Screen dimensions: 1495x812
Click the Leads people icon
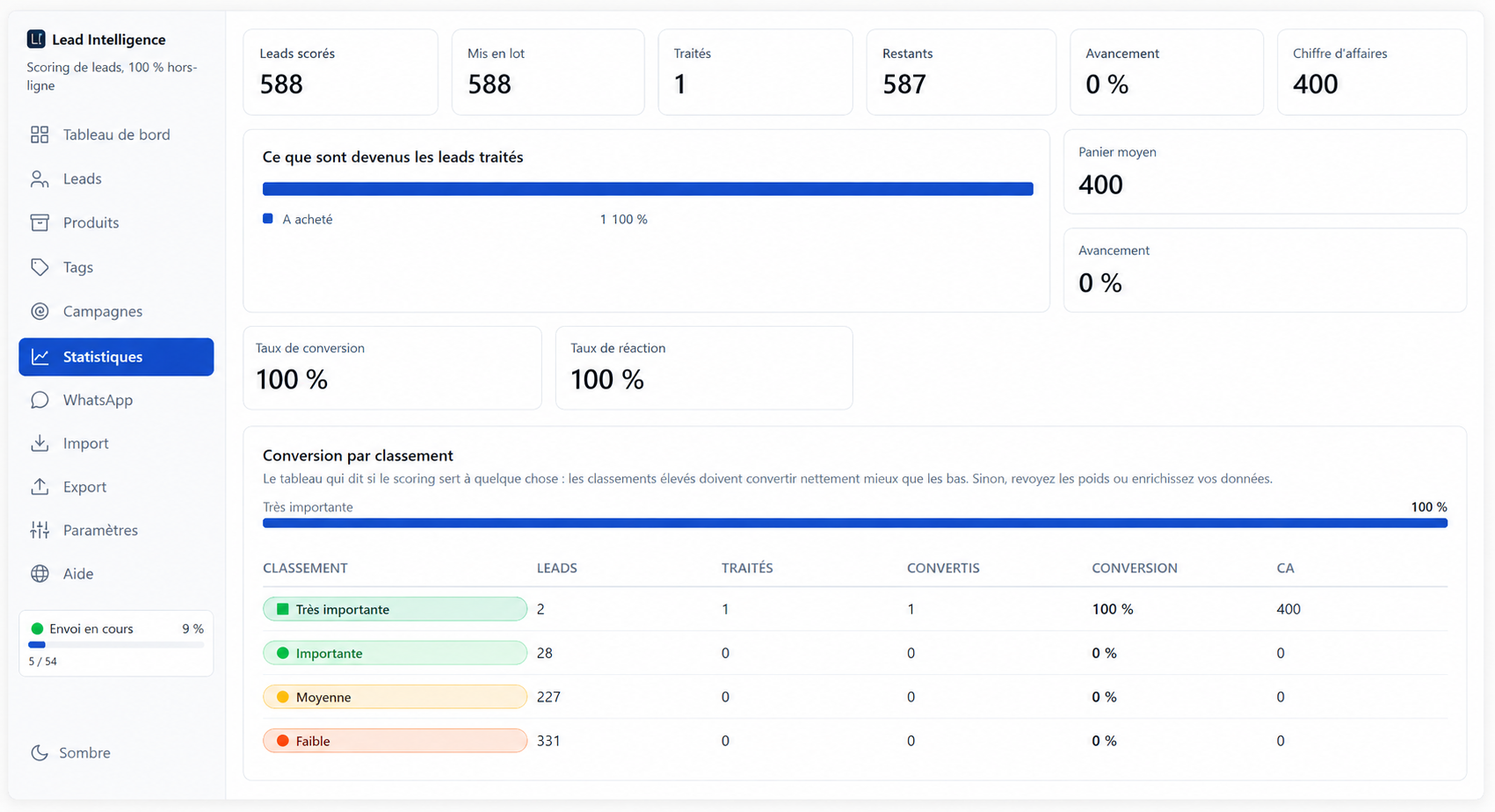click(40, 178)
